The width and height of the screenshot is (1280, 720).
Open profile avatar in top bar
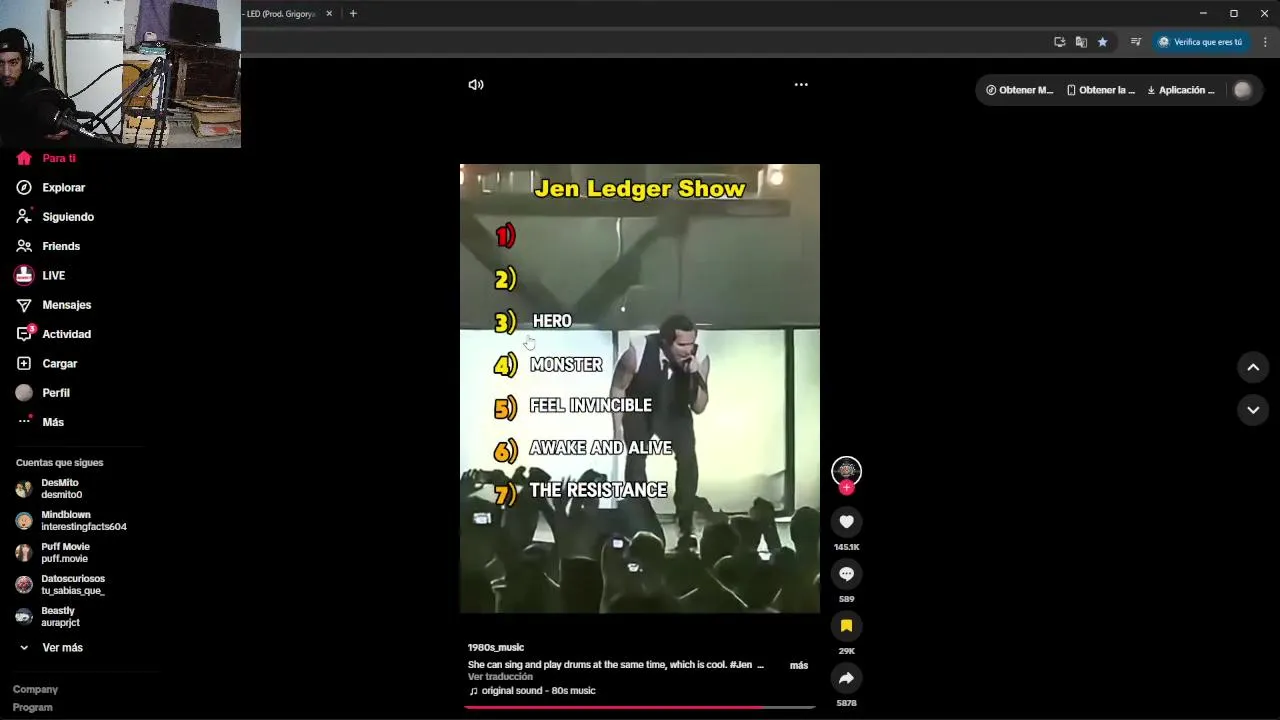(x=1242, y=90)
